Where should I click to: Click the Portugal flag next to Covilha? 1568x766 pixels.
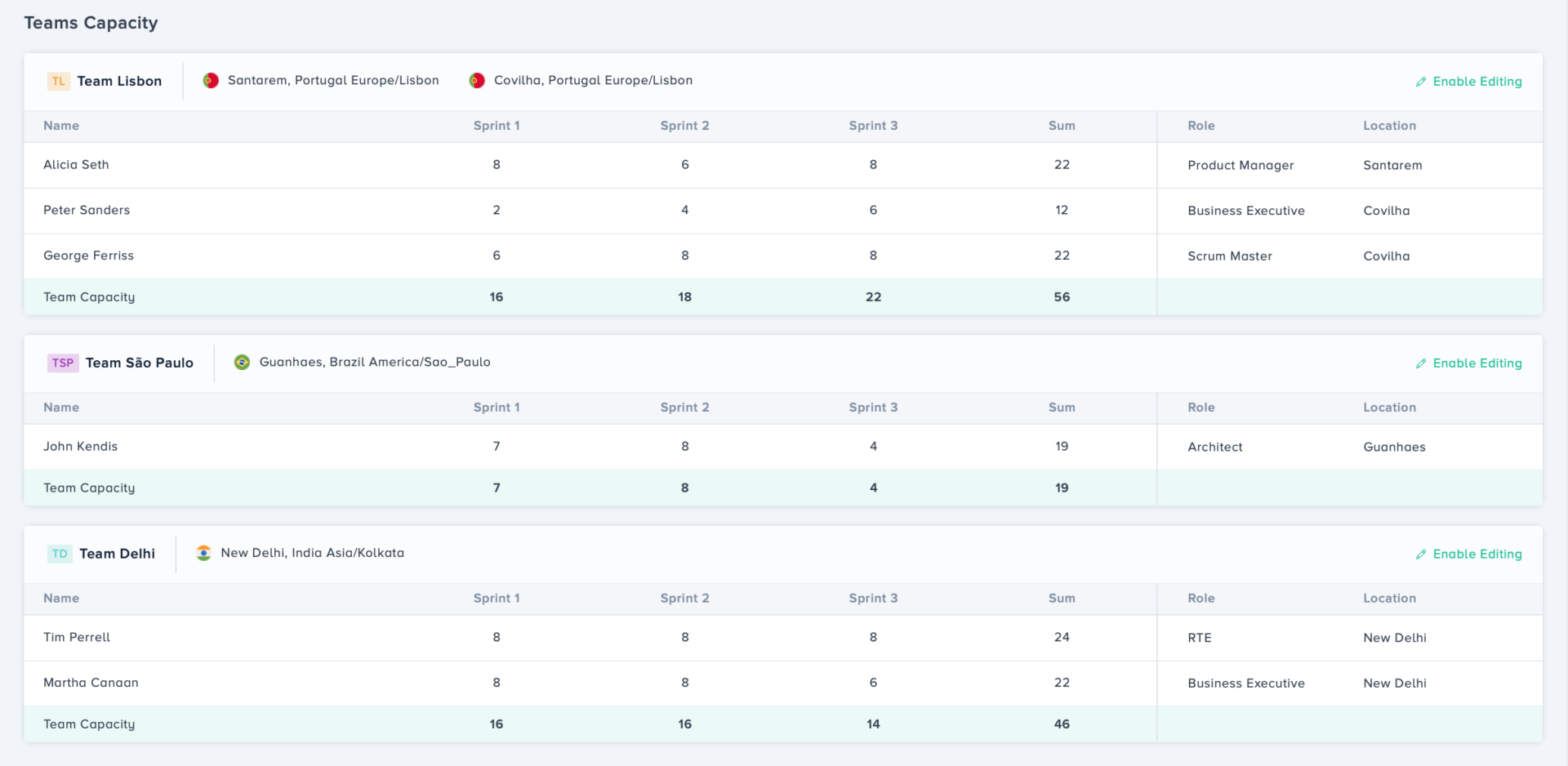point(476,80)
